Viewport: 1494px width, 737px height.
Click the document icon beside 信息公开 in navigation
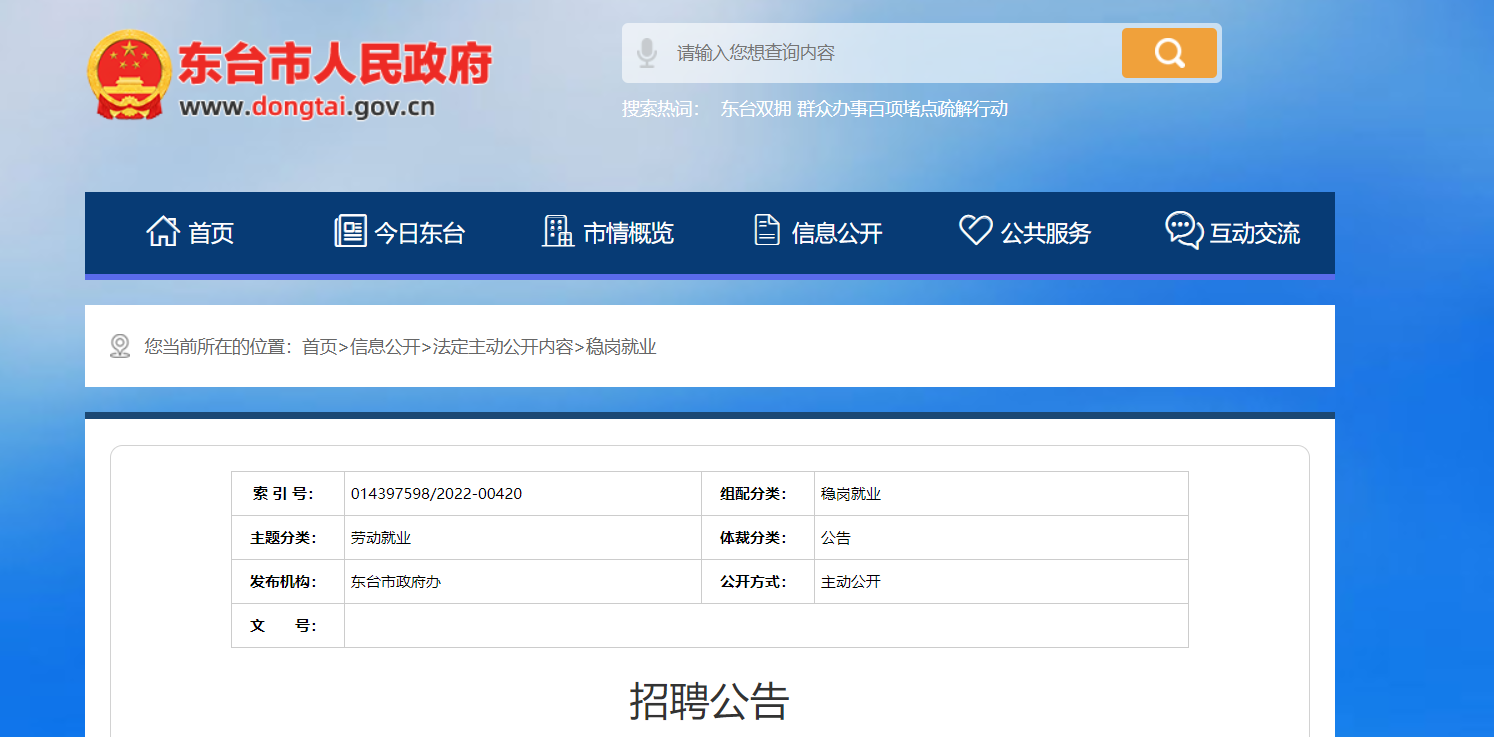(766, 231)
